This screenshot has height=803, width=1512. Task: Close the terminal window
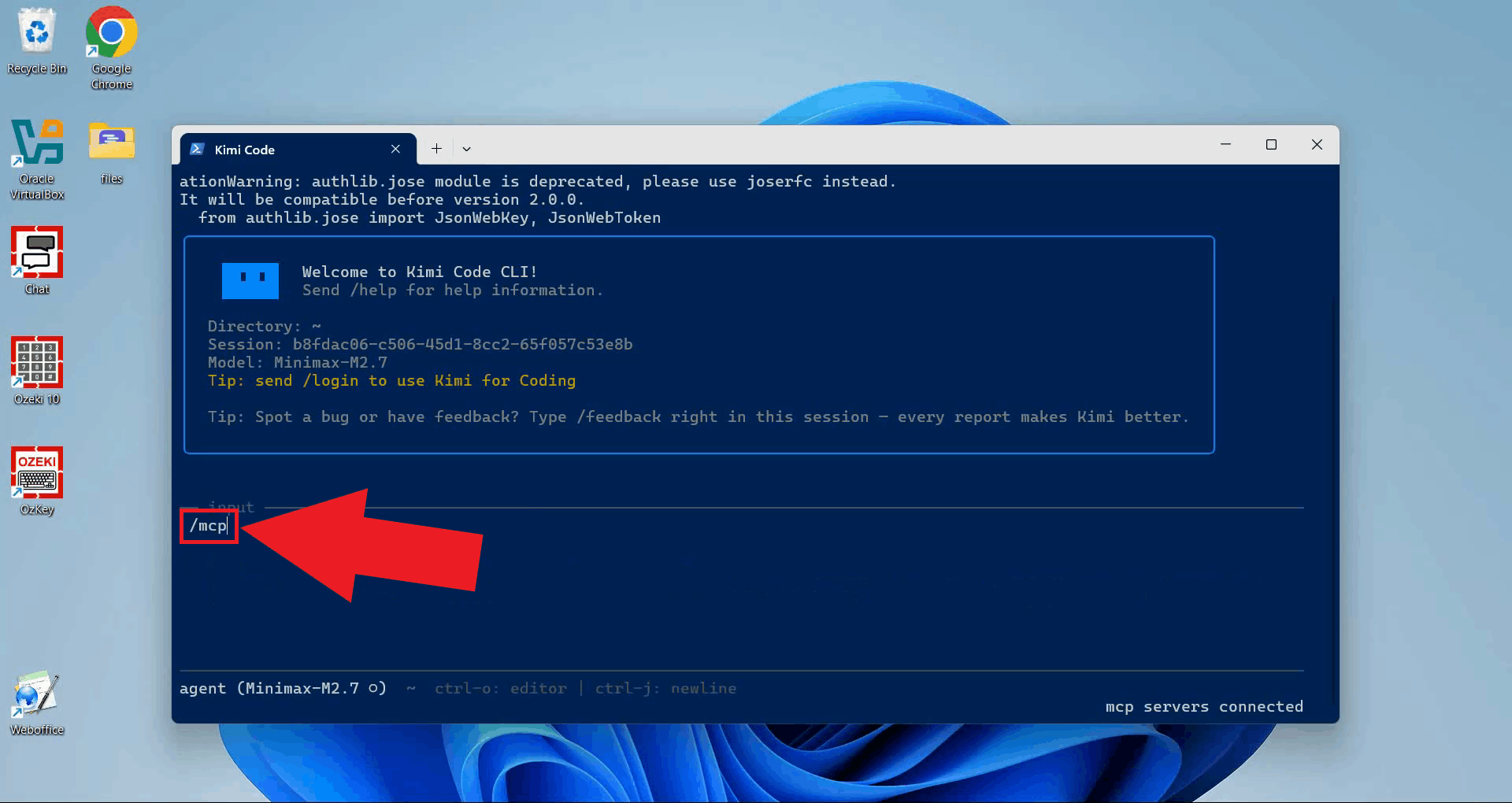(x=1317, y=144)
